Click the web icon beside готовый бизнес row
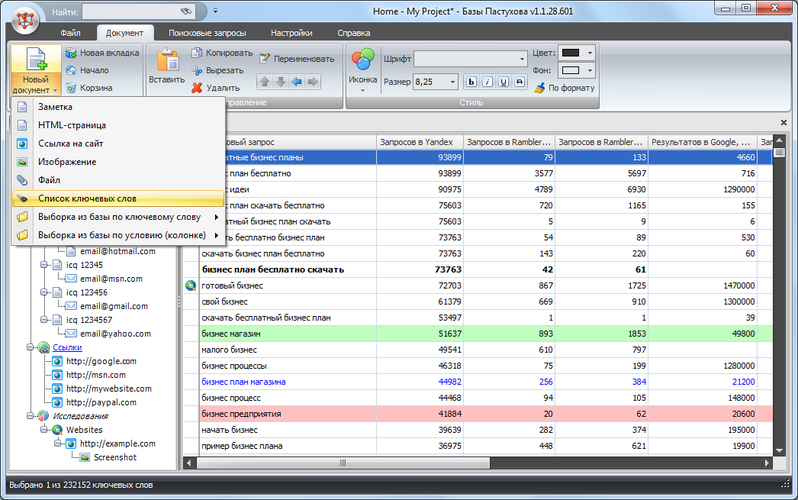This screenshot has width=798, height=500. [x=191, y=286]
